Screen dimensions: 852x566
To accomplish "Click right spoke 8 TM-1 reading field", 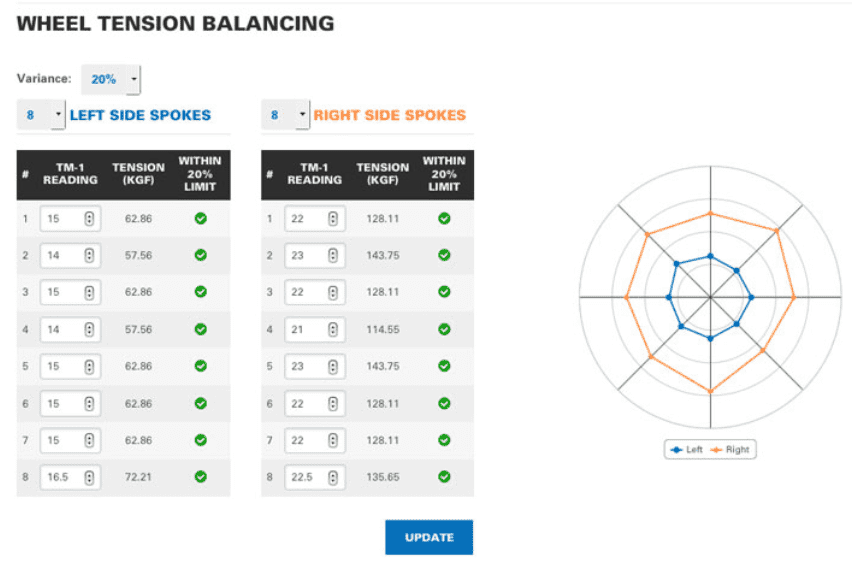I will [x=306, y=477].
